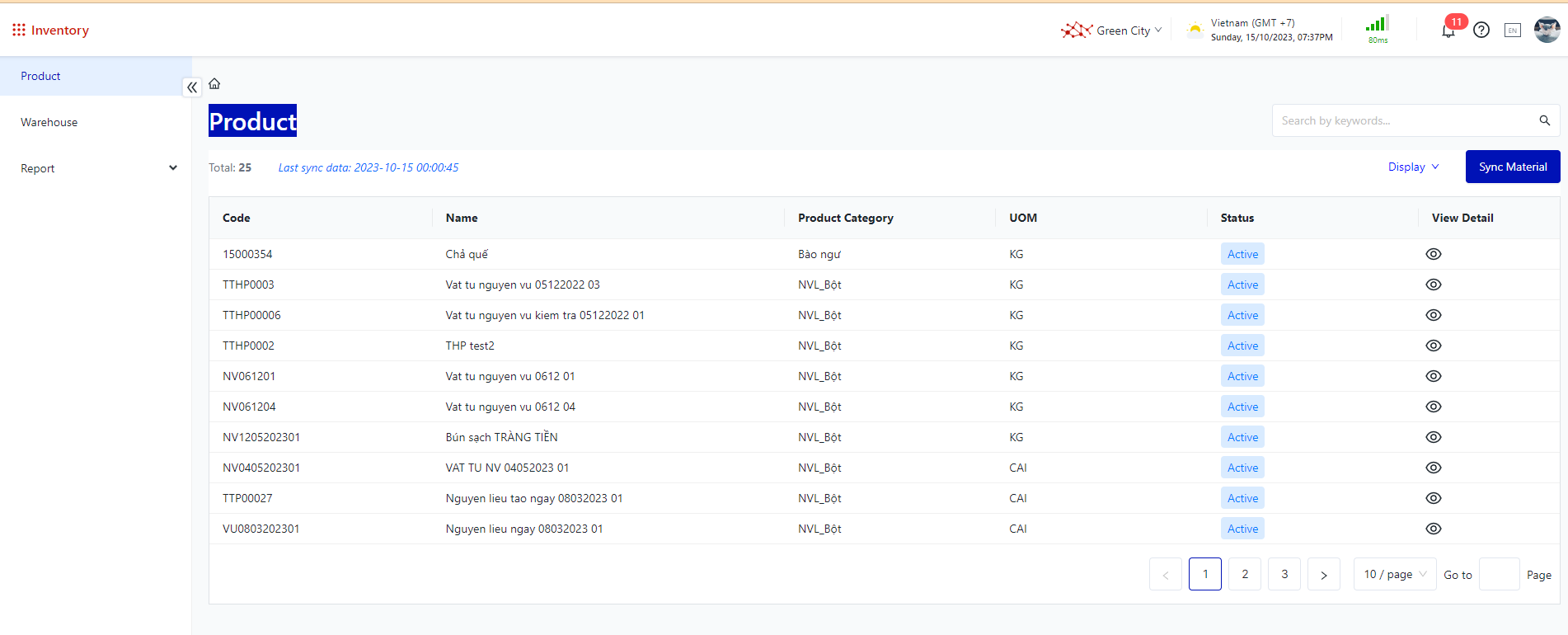Open the notifications bell
Screen dimensions: 1568x635
pyautogui.click(x=1448, y=31)
